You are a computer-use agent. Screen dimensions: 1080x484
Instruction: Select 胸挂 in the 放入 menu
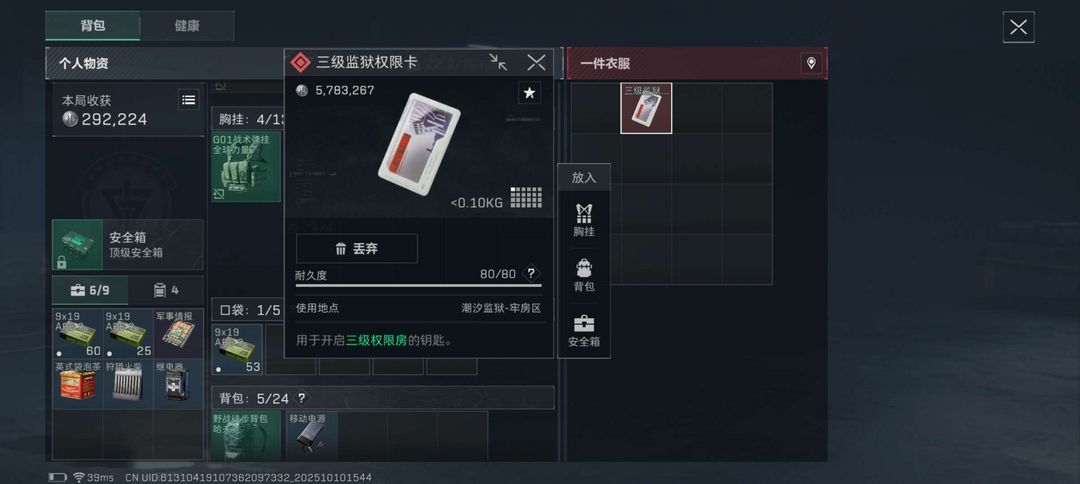click(x=583, y=220)
